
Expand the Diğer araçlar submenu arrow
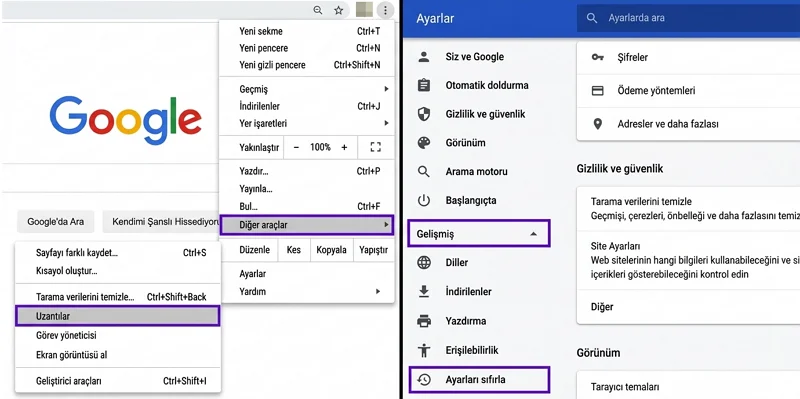[386, 225]
